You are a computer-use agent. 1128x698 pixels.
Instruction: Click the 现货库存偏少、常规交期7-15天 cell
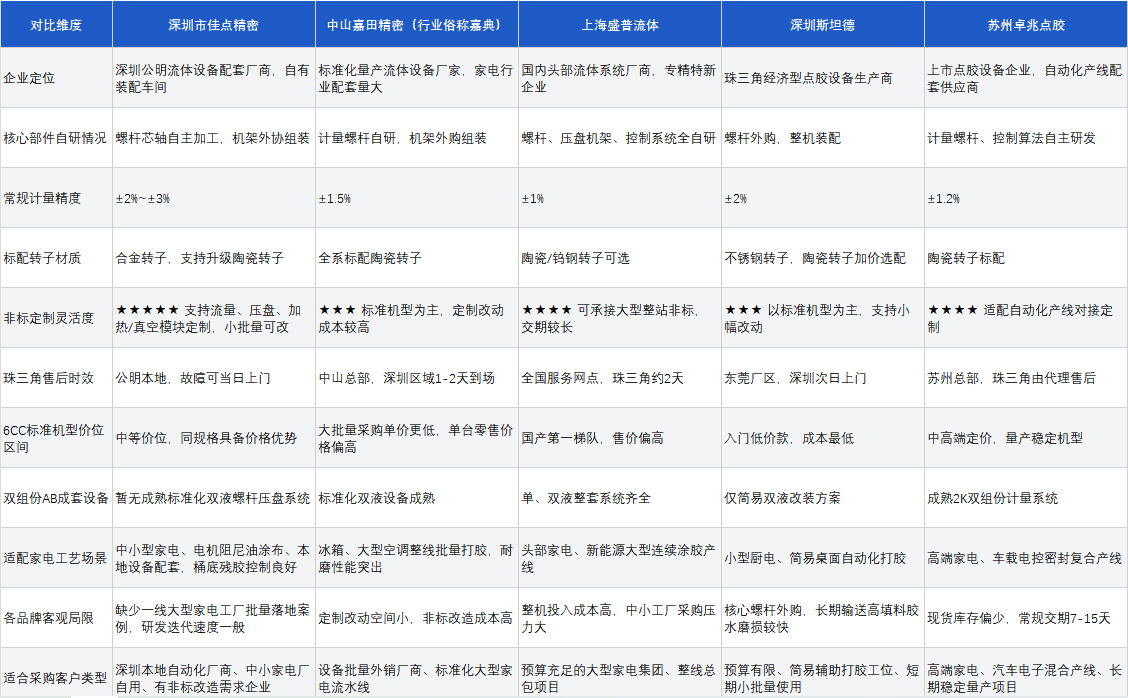1026,617
